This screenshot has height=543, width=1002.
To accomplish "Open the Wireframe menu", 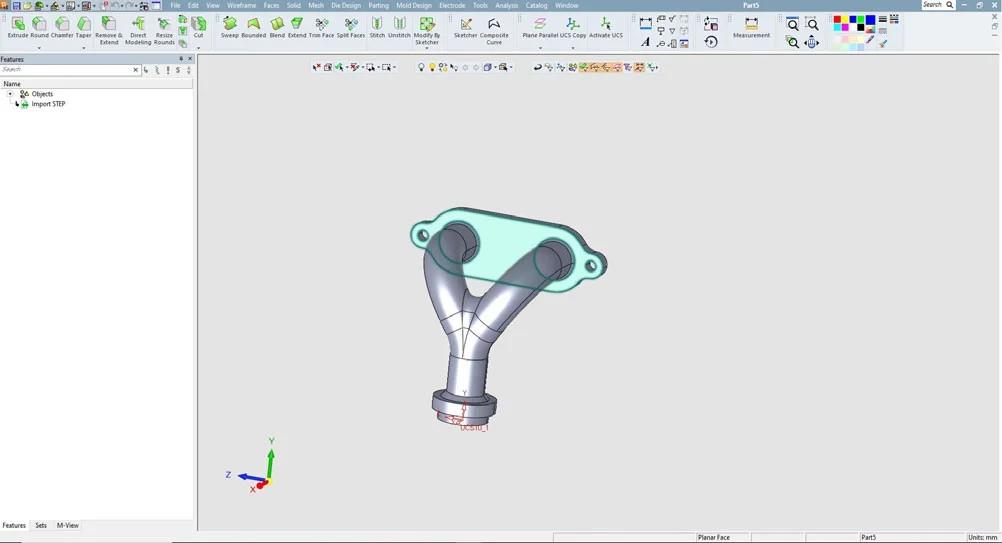I will pyautogui.click(x=242, y=5).
